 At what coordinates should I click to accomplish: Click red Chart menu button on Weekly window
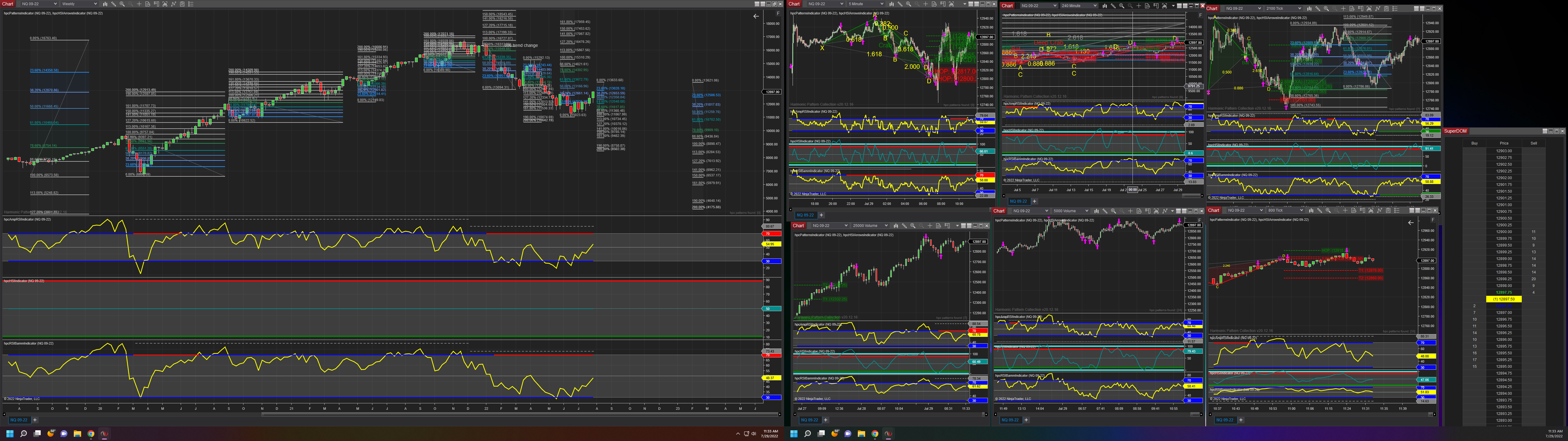(x=7, y=4)
